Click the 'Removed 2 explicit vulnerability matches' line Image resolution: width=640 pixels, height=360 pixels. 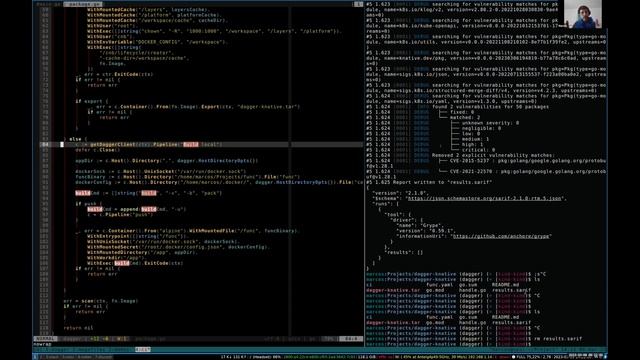pyautogui.click(x=493, y=156)
